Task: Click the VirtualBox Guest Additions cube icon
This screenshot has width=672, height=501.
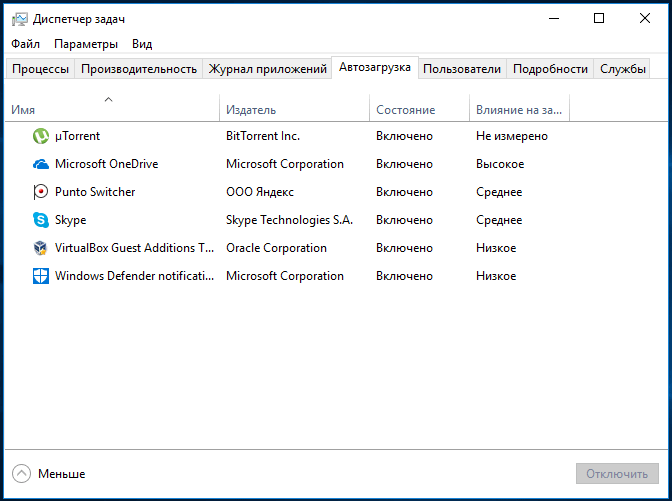Action: click(x=40, y=248)
